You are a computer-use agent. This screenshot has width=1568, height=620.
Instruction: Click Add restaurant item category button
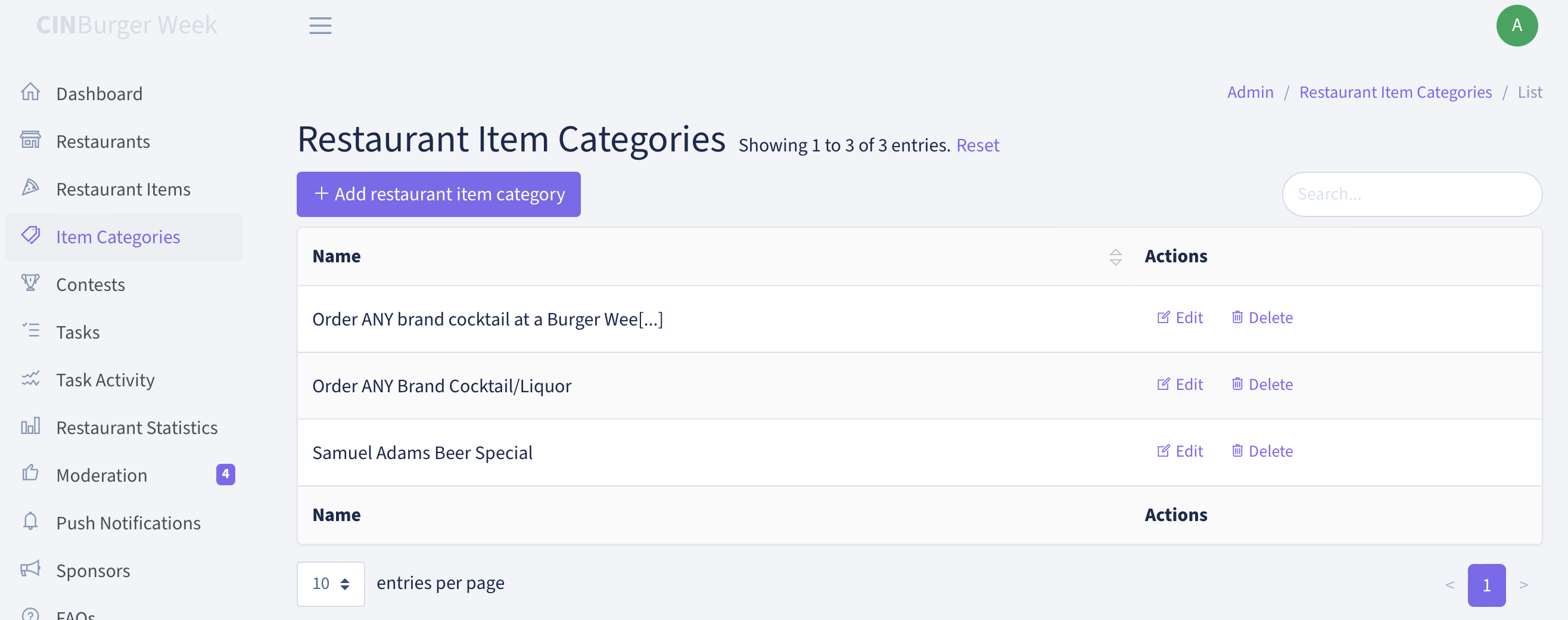438,194
